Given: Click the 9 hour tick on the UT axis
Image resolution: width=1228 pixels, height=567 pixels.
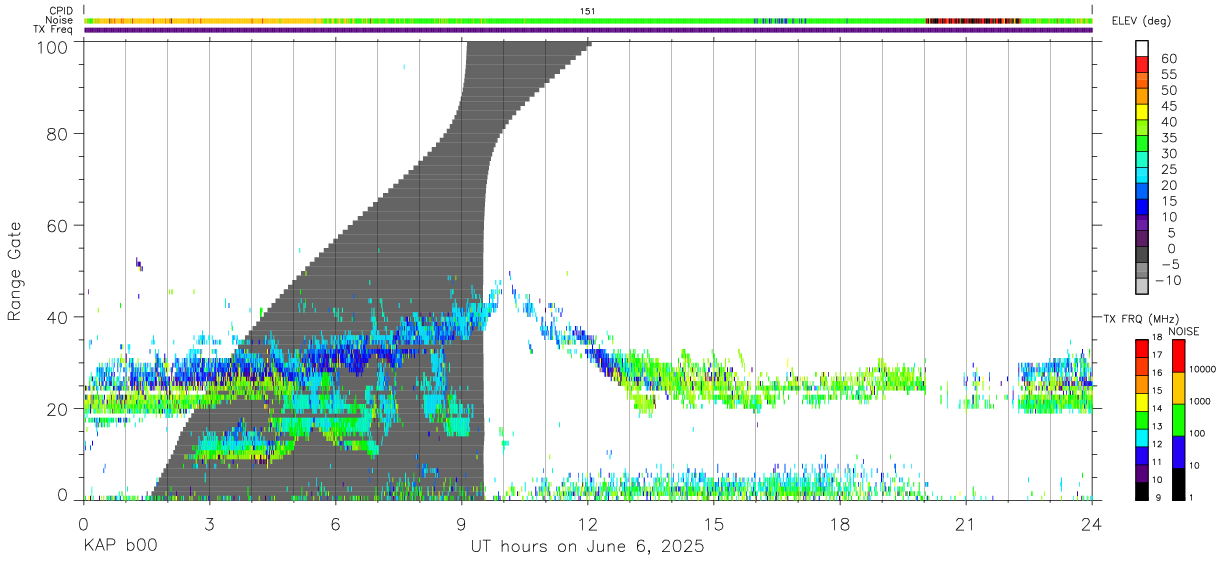Looking at the screenshot, I should tap(461, 523).
